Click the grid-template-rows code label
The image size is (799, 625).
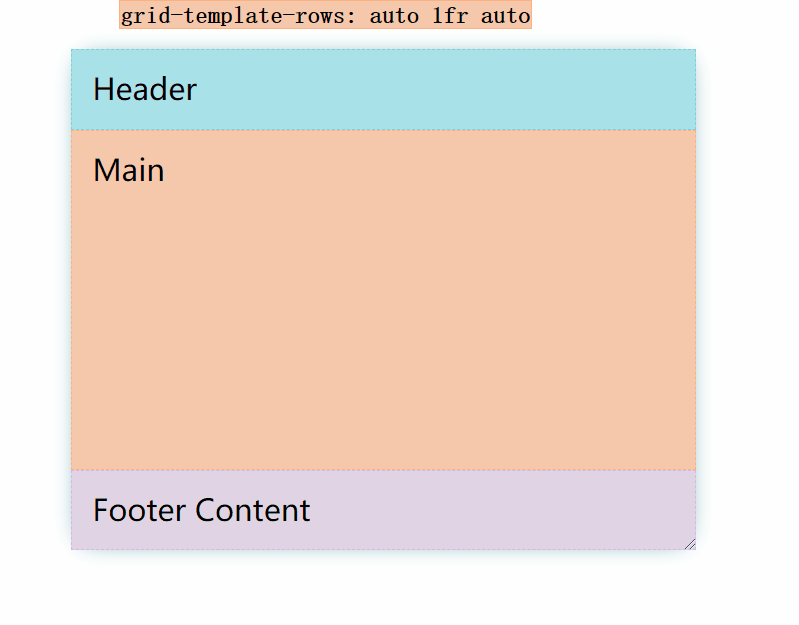(x=325, y=15)
